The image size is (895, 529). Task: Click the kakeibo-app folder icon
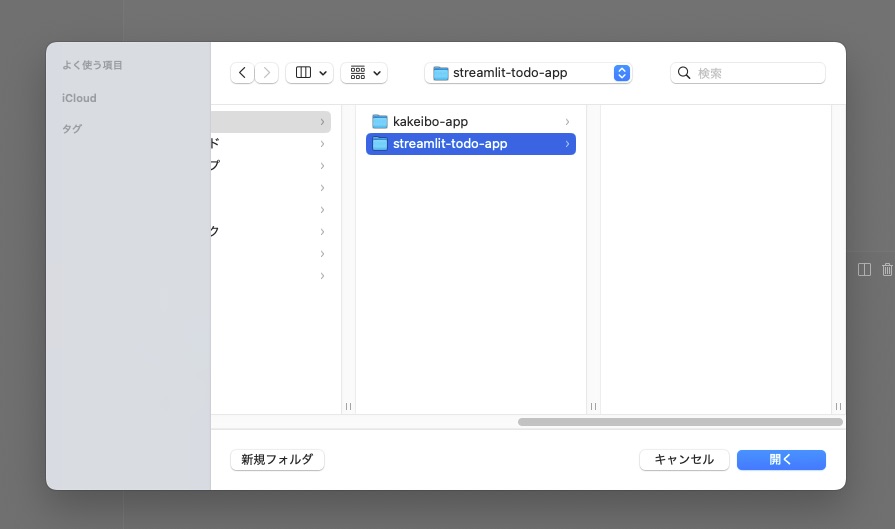(x=380, y=122)
